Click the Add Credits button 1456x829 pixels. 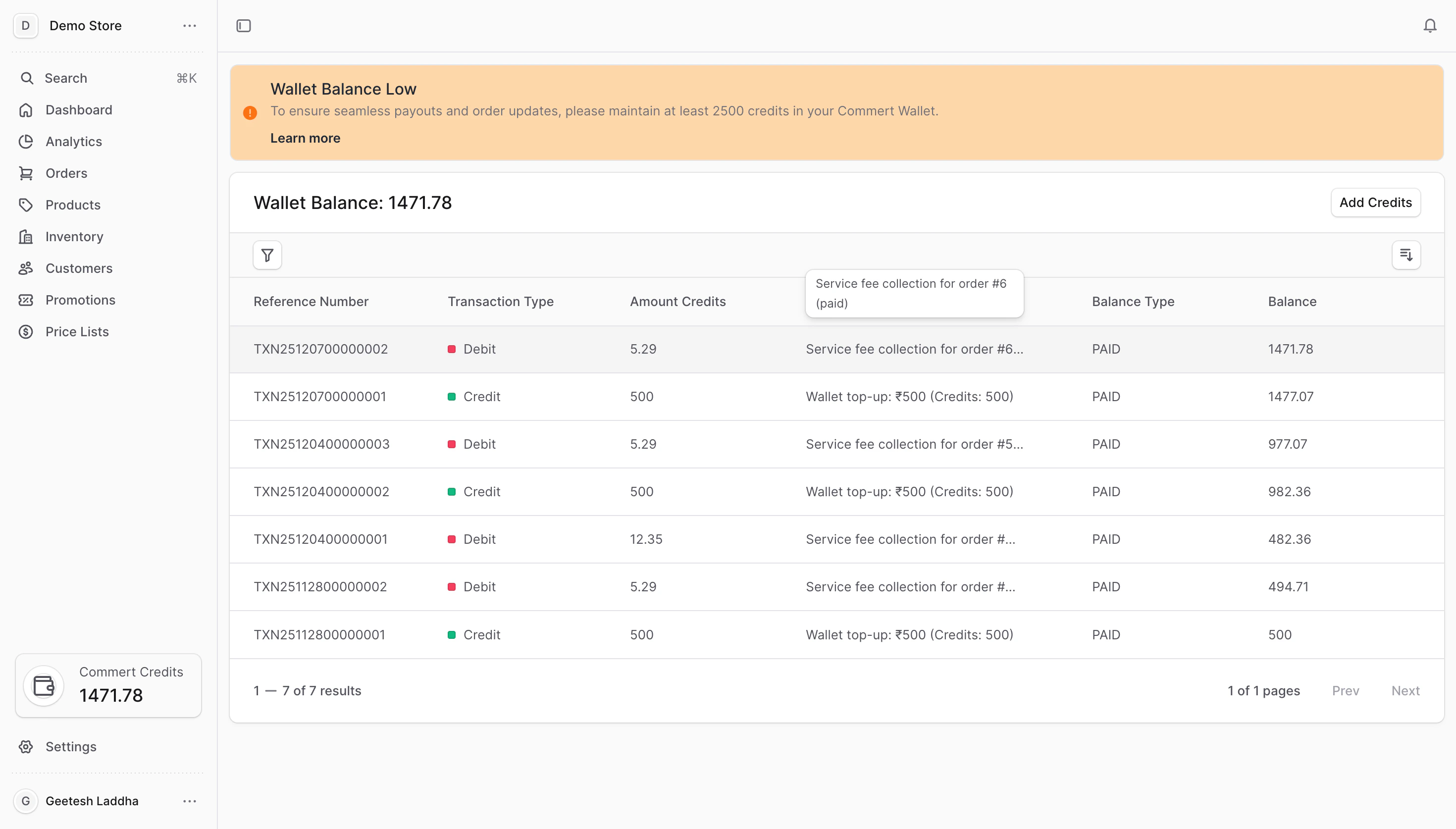coord(1375,203)
